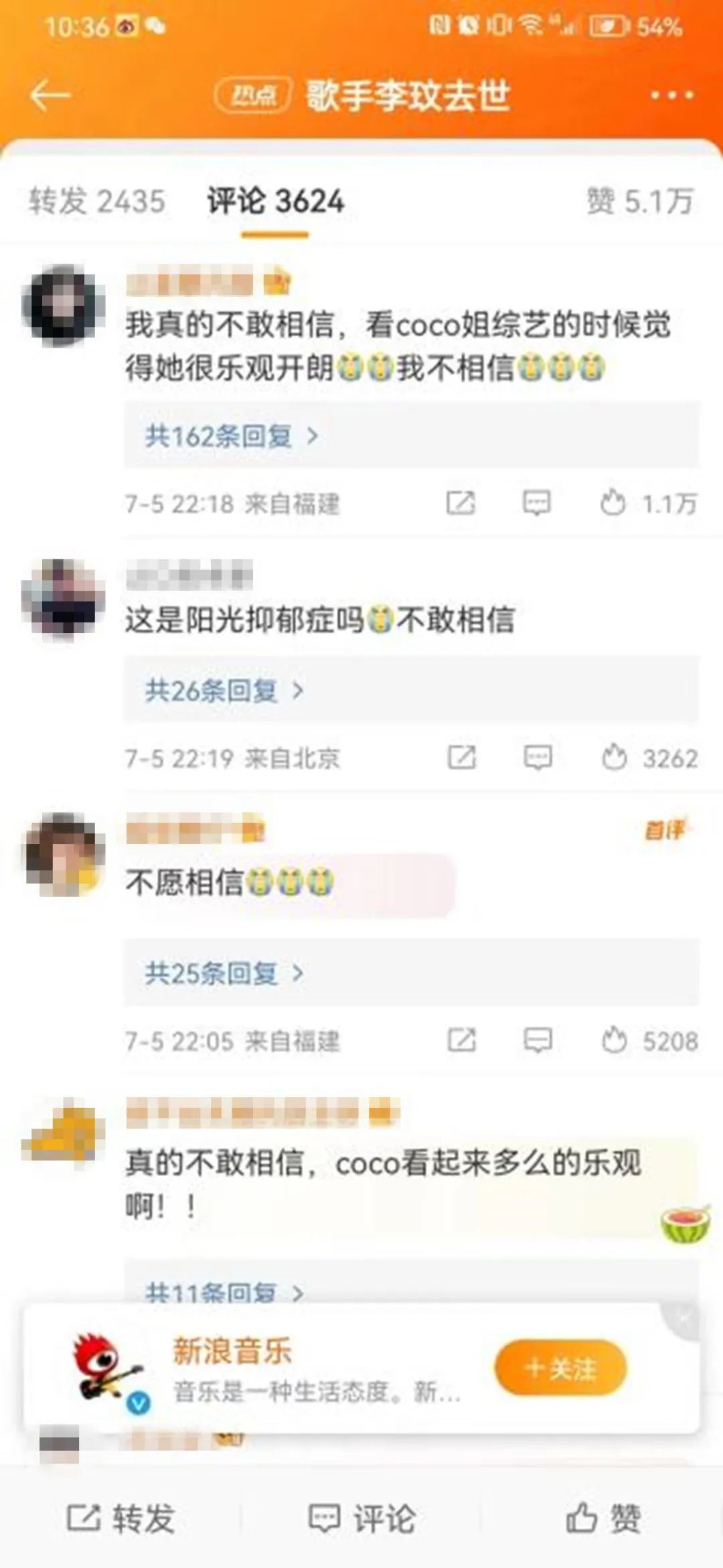This screenshot has height=1568, width=723.
Task: Tap the bottom 评论 comment button
Action: [x=362, y=1518]
